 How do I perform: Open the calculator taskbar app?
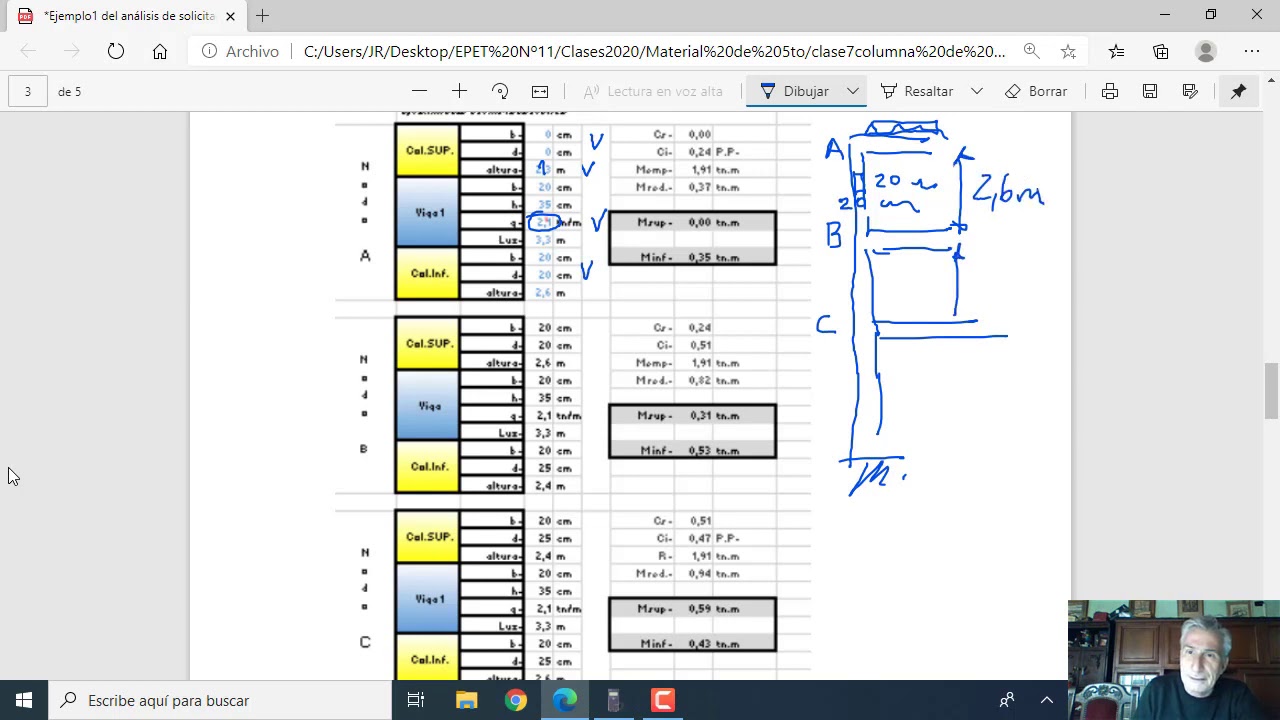[x=614, y=700]
